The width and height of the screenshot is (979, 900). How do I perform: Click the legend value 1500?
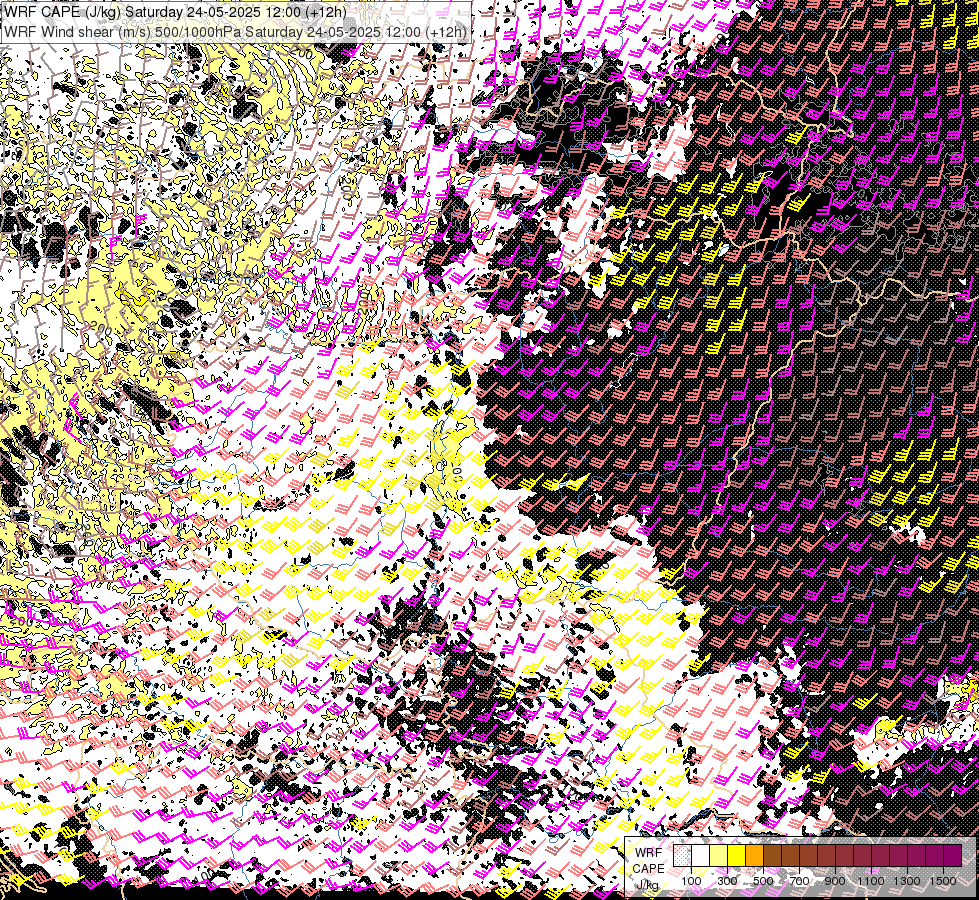pyautogui.click(x=943, y=881)
